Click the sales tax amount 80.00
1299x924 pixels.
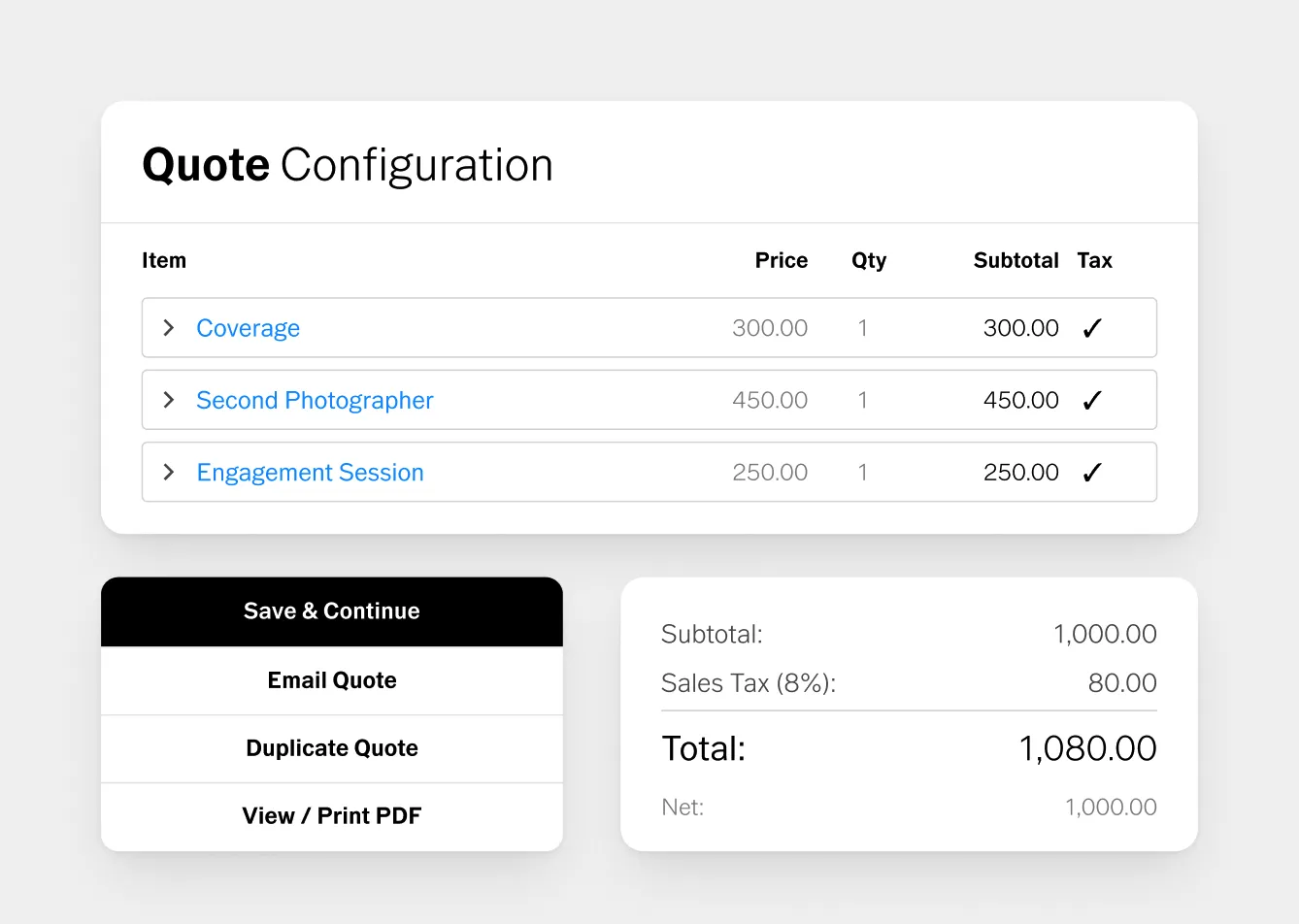[1122, 683]
